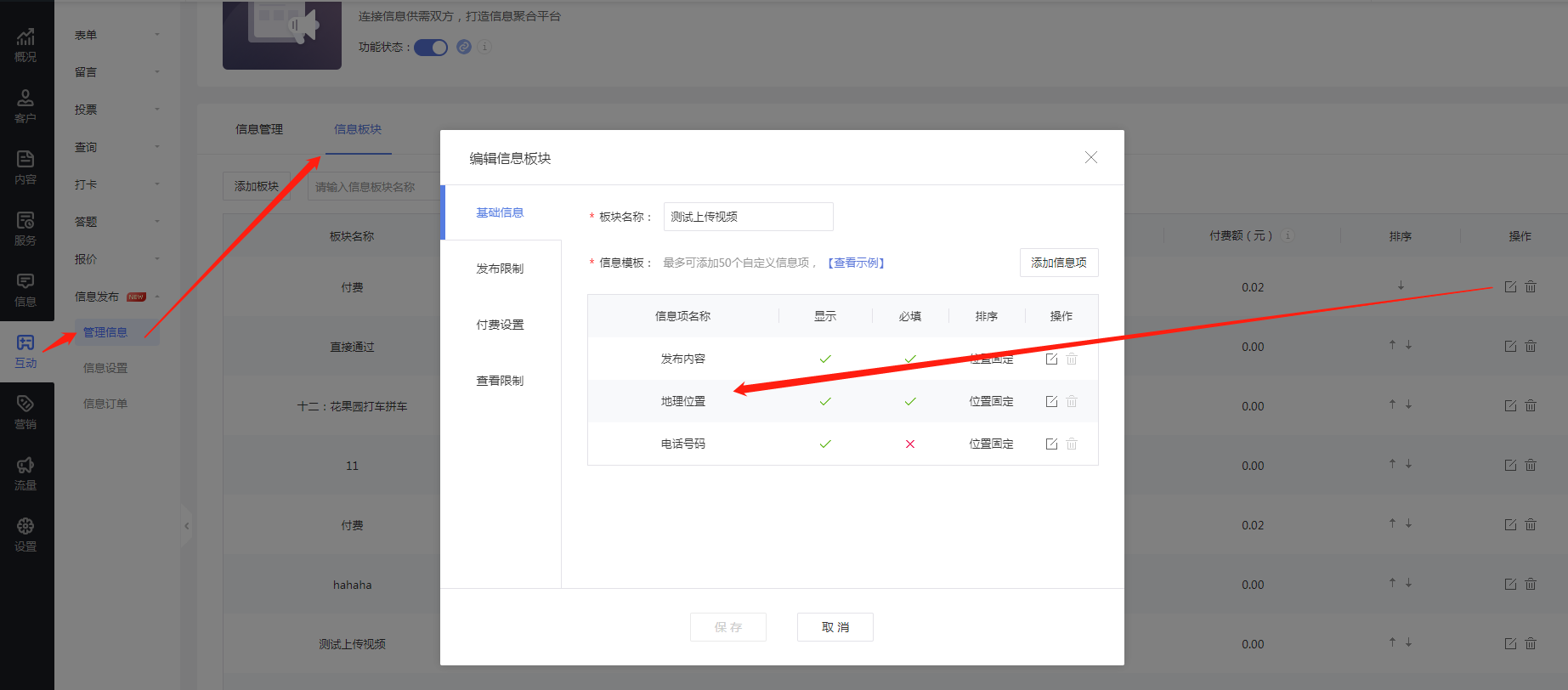Screen dimensions: 1568x690
Task: Click edit icon in 0.02 first row
Action: click(x=1510, y=286)
